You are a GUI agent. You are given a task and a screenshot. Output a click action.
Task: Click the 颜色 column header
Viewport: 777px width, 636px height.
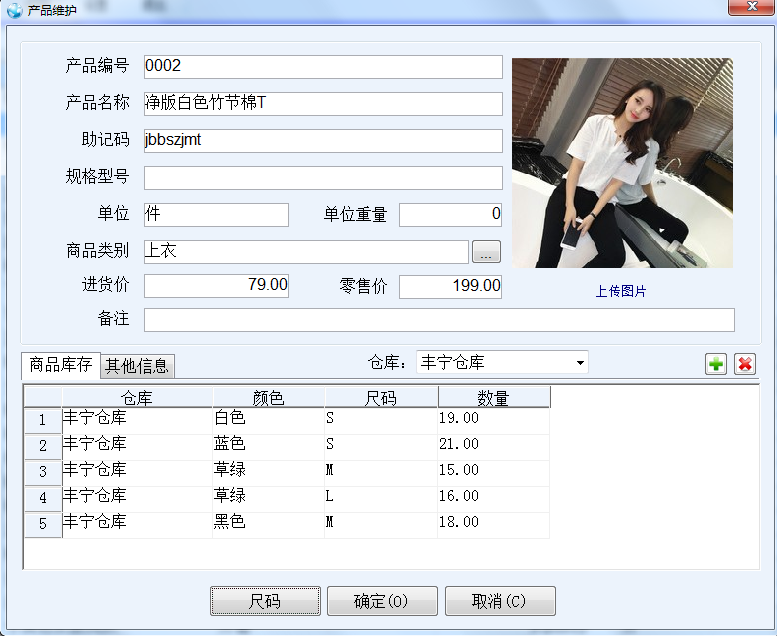coord(268,398)
